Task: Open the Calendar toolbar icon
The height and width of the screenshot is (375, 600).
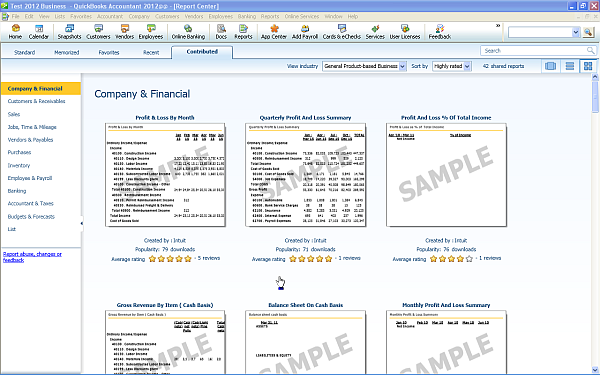Action: pos(39,32)
